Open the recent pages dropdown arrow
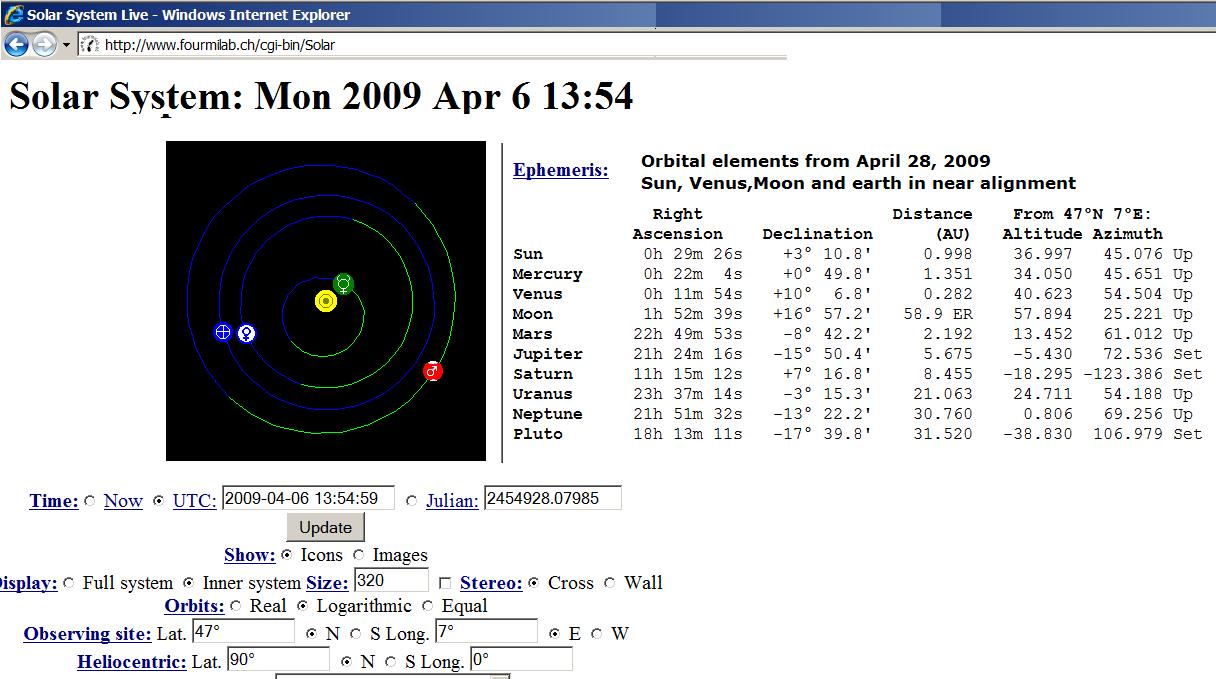The height and width of the screenshot is (679, 1216). [66, 45]
